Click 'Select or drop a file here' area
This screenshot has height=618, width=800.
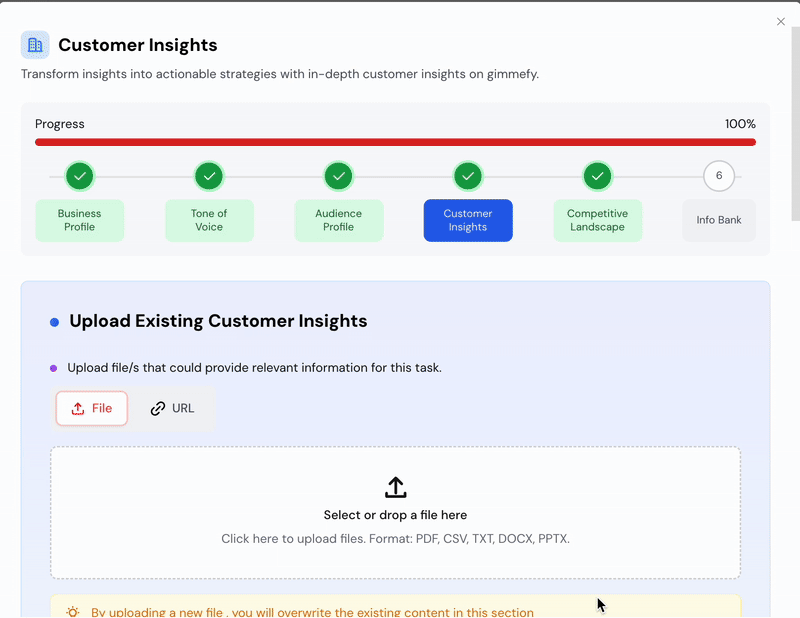(x=395, y=515)
